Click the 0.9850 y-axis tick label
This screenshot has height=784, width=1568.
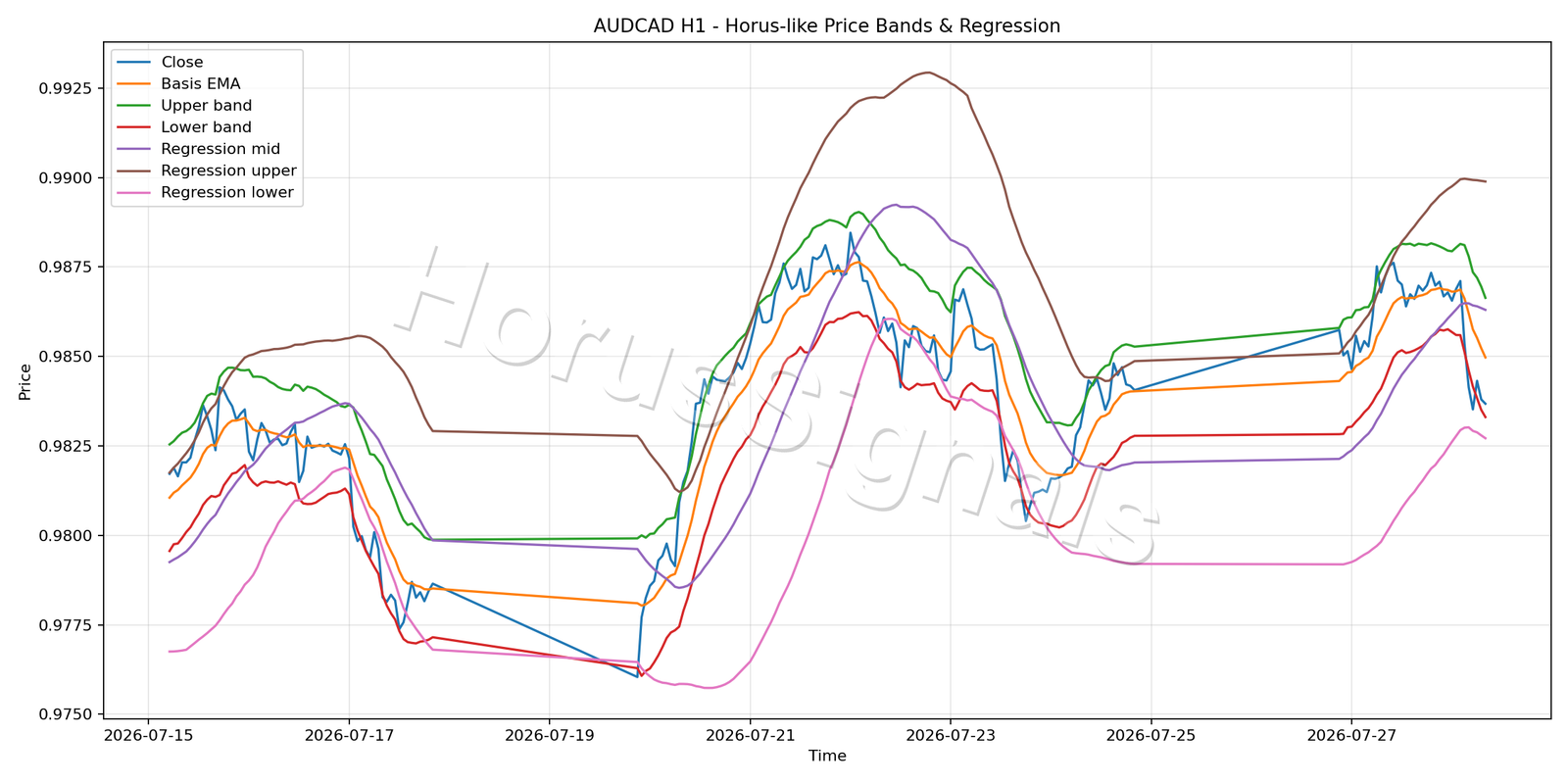pyautogui.click(x=66, y=357)
